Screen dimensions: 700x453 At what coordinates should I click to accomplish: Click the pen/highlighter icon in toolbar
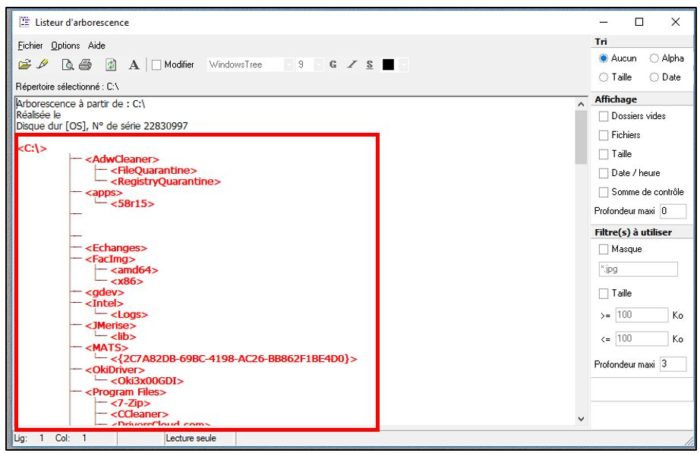point(42,65)
